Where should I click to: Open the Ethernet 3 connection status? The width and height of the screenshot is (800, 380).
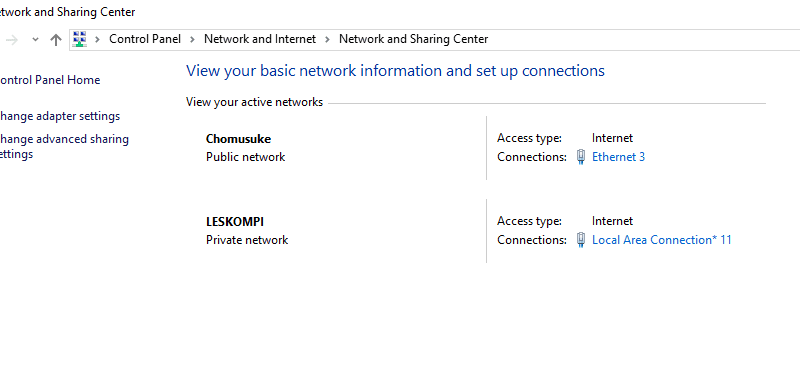point(618,157)
